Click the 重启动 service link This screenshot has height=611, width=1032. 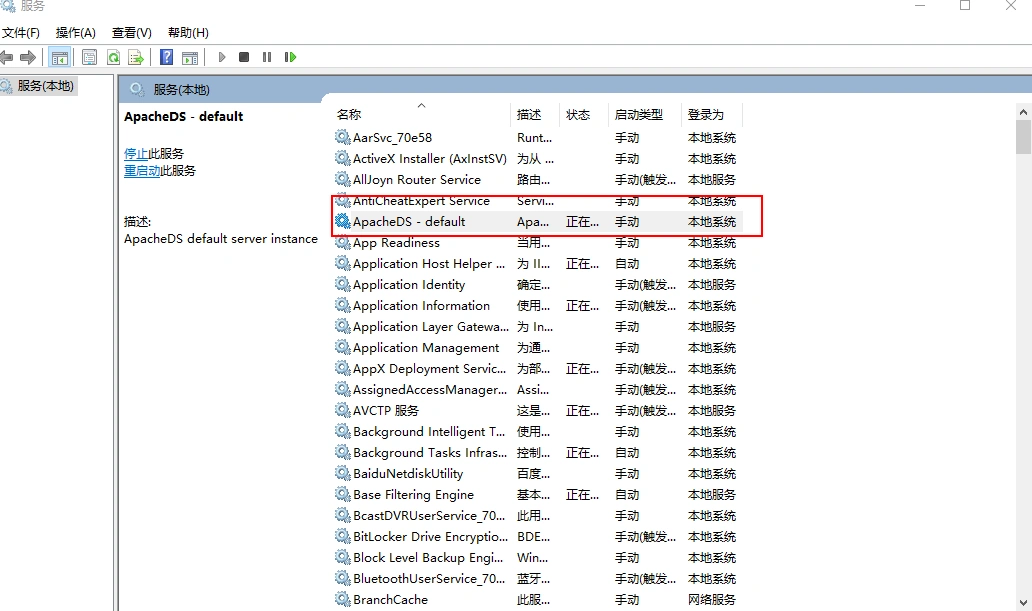tap(142, 171)
